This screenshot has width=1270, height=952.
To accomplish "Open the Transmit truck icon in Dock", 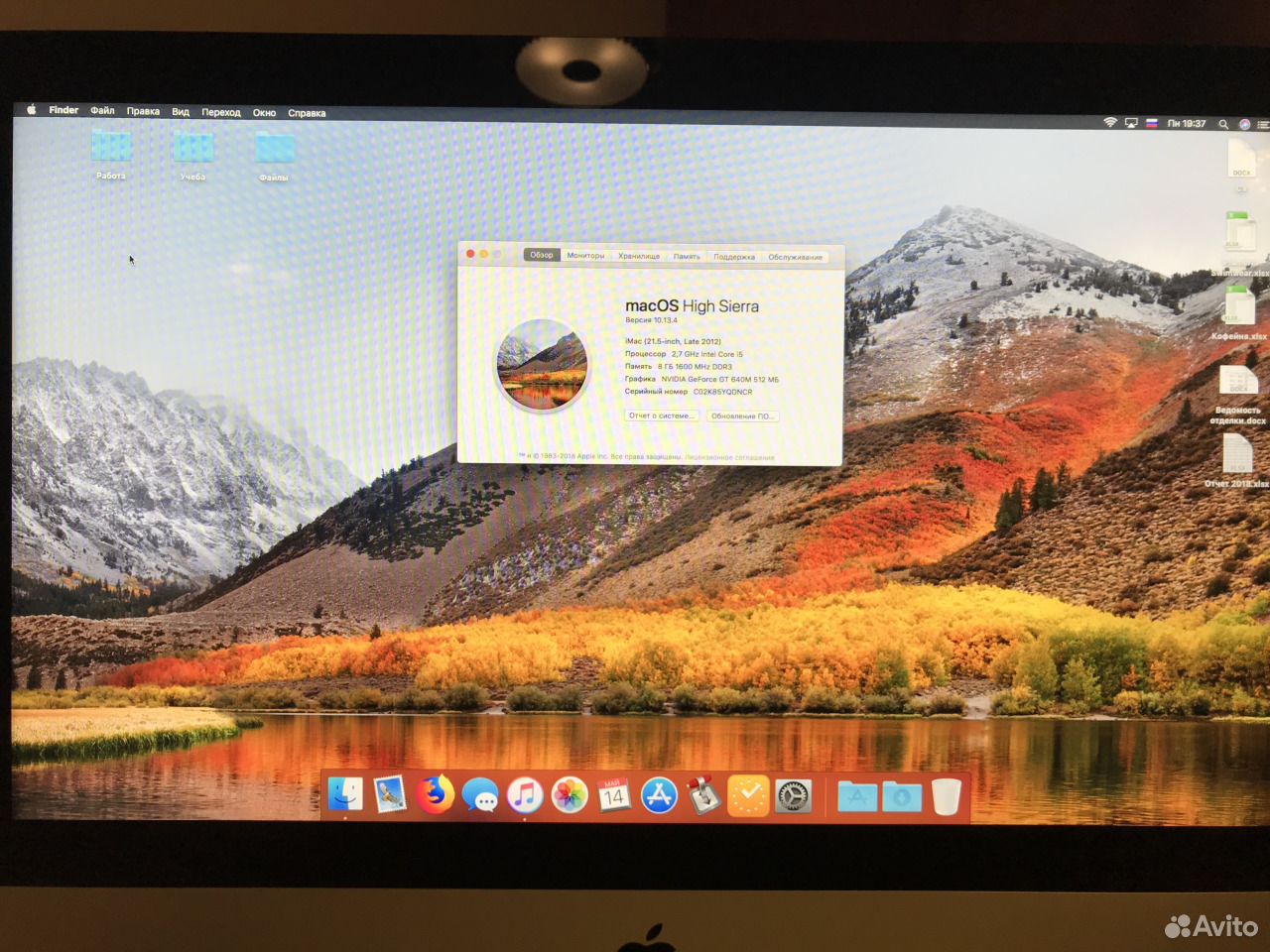I will click(703, 795).
